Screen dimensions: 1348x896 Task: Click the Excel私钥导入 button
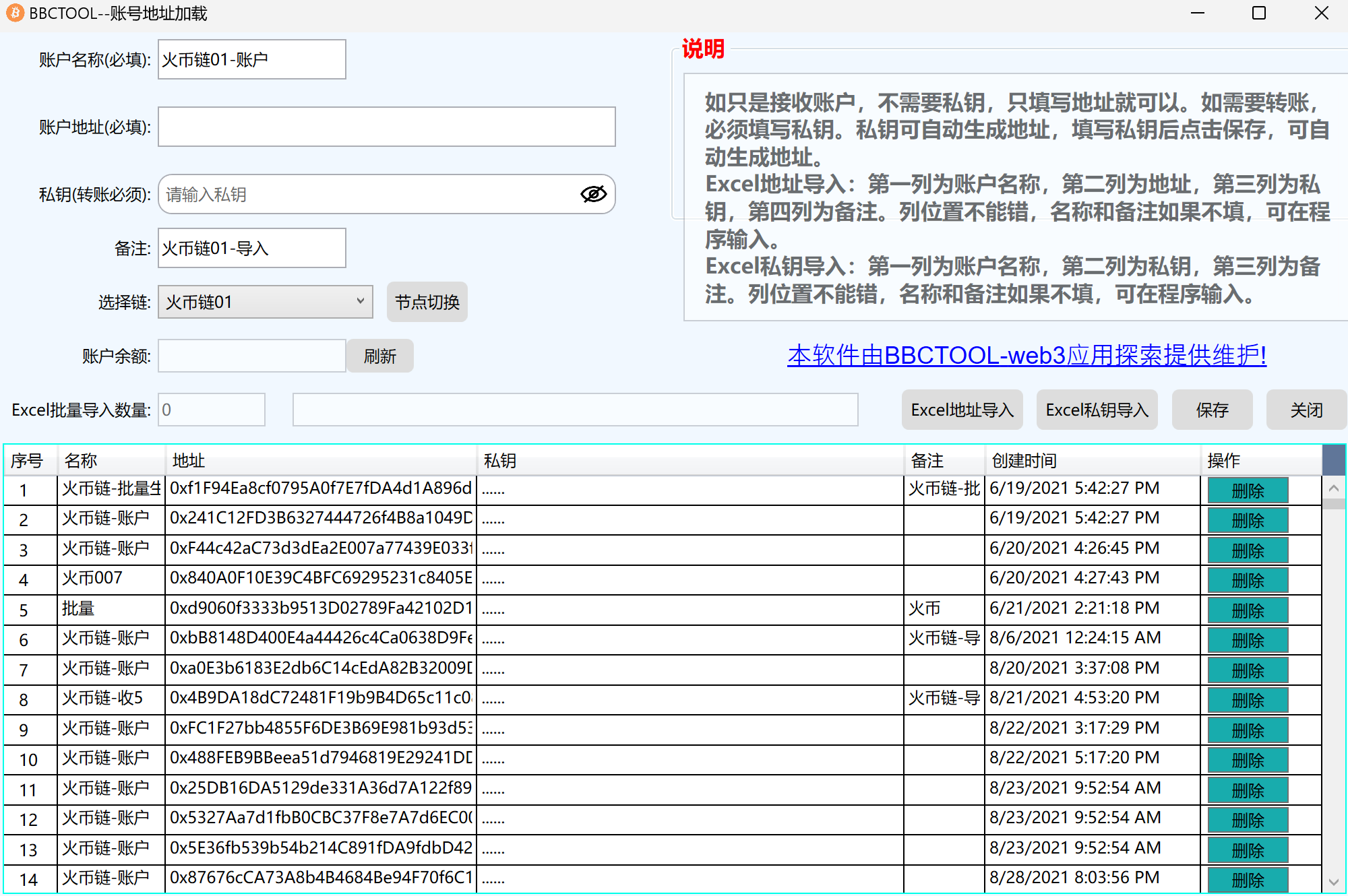[1097, 410]
